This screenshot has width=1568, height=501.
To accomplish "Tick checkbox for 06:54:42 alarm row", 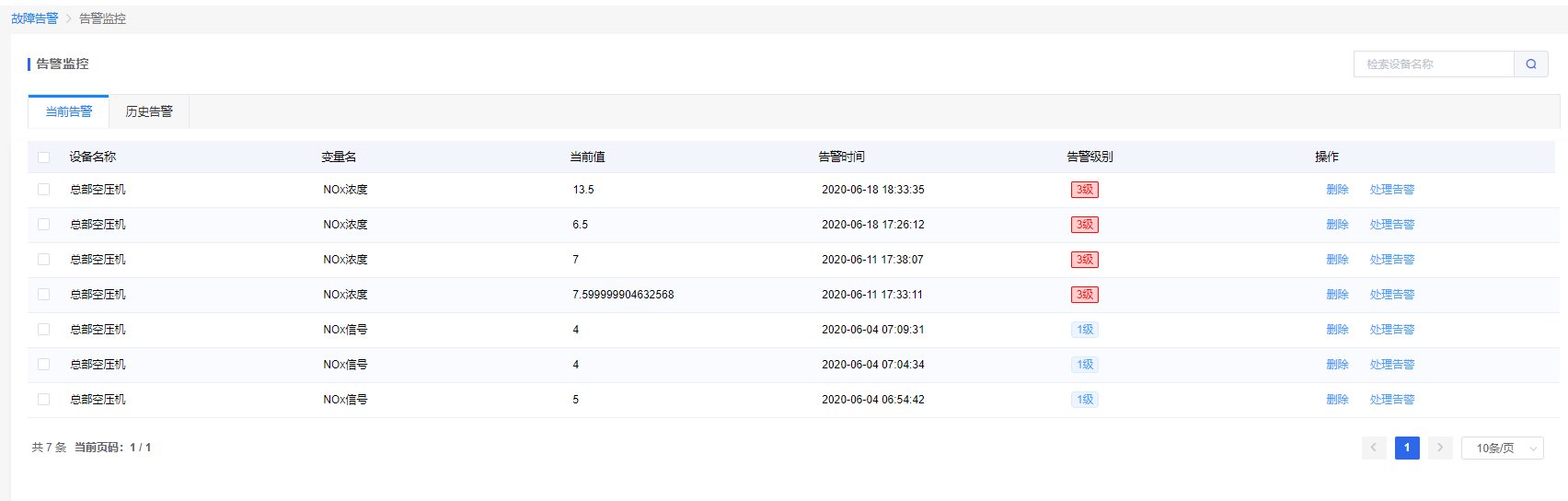I will click(x=43, y=400).
